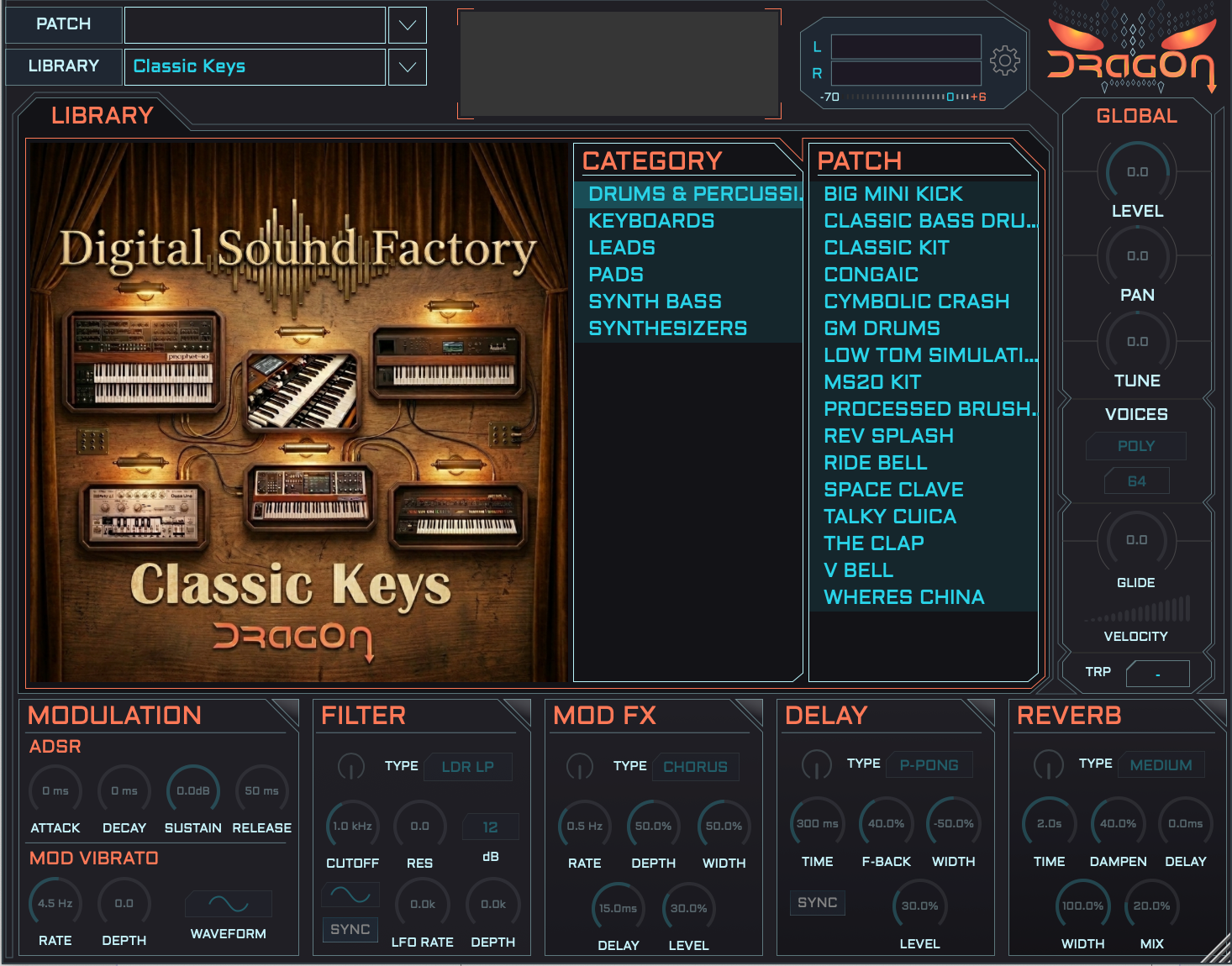Click the global TUNE knob
The height and width of the screenshot is (966, 1232).
tap(1137, 342)
